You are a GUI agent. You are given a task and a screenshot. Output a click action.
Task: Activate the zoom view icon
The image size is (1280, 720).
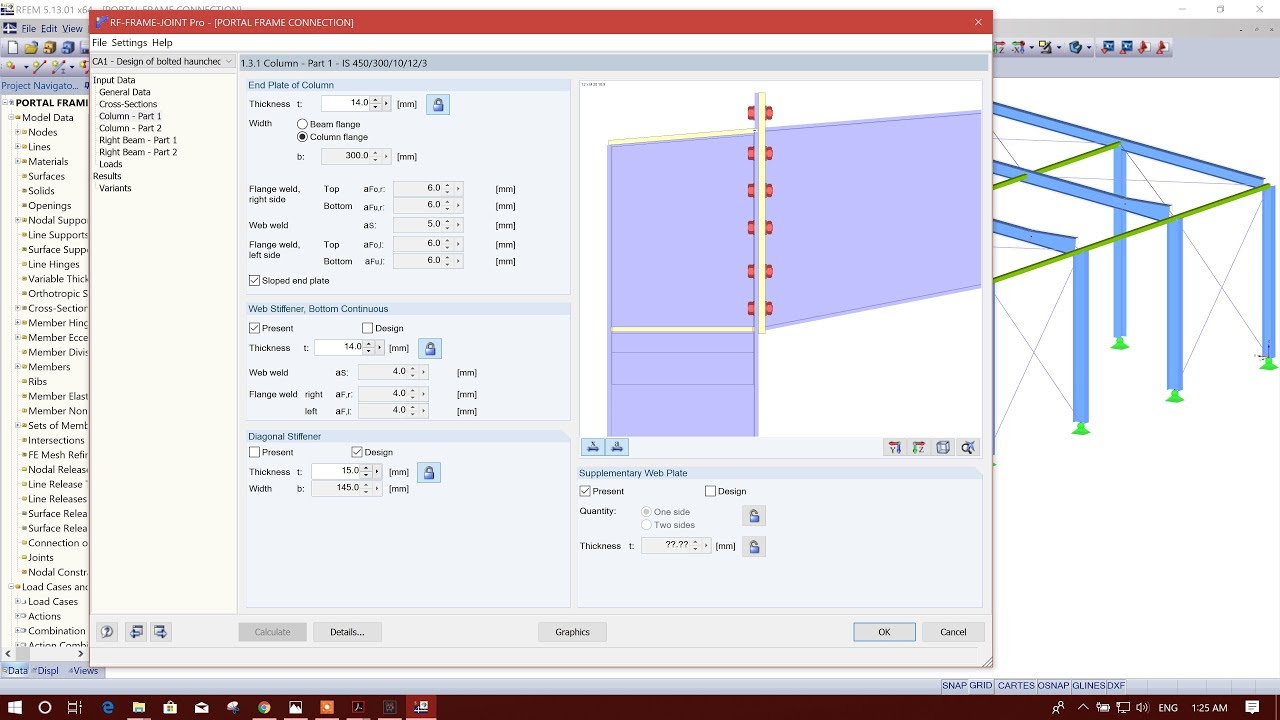click(967, 447)
